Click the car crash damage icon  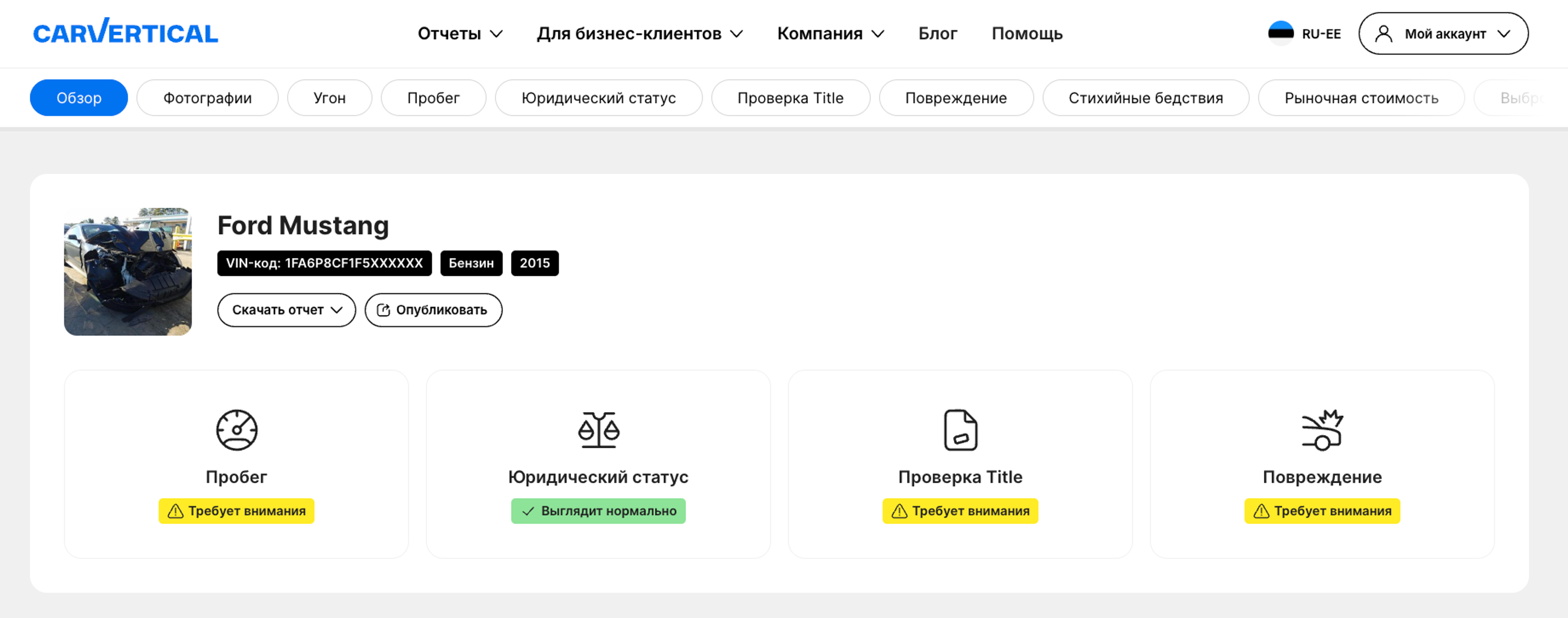(1322, 430)
